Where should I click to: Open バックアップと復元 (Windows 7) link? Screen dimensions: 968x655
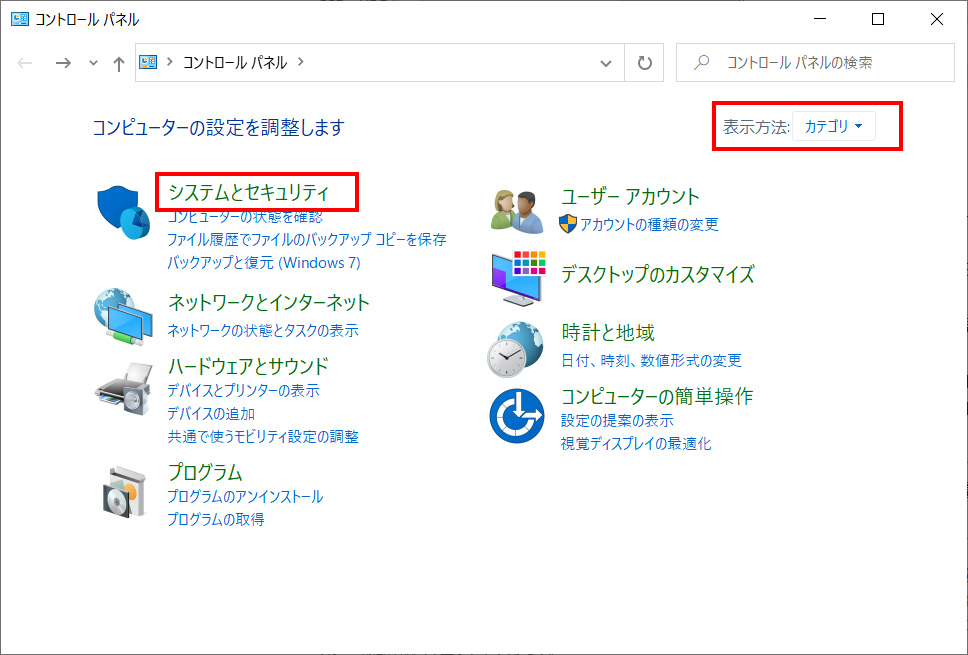(264, 263)
